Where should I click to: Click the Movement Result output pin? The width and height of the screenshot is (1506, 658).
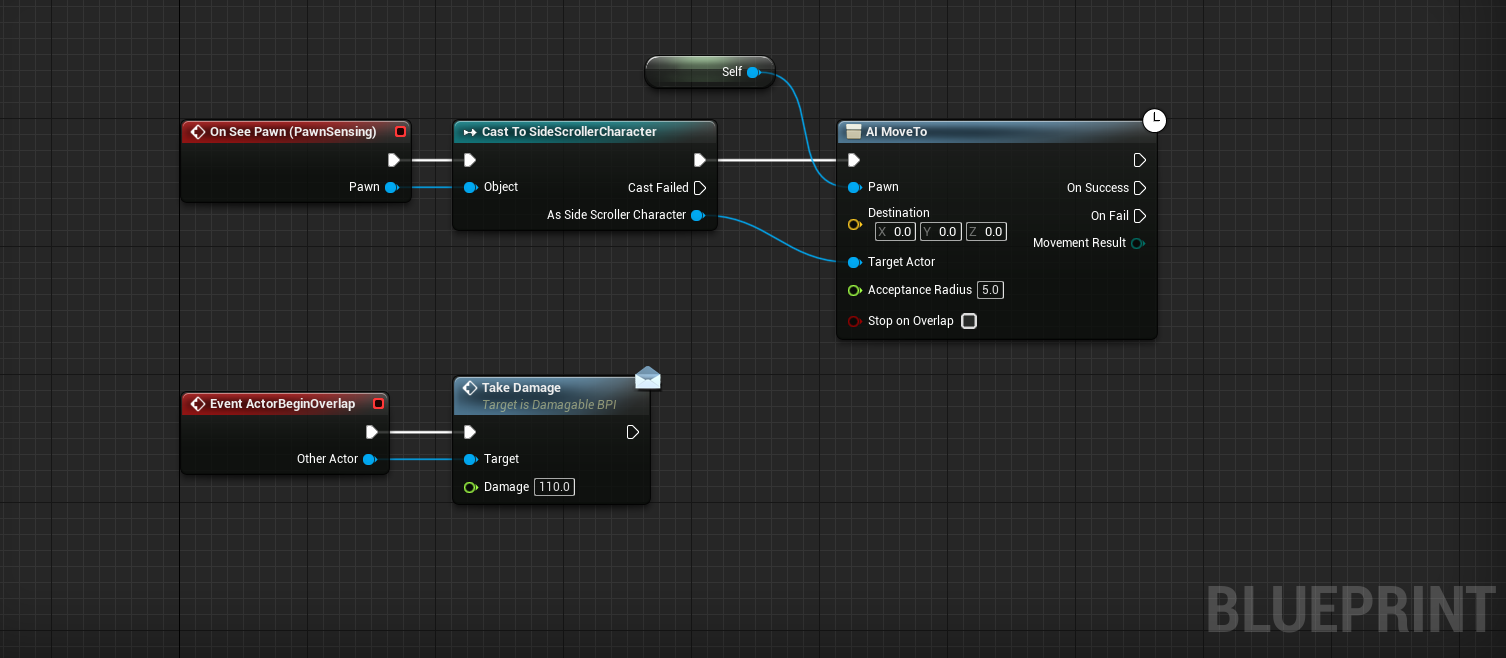point(1137,243)
